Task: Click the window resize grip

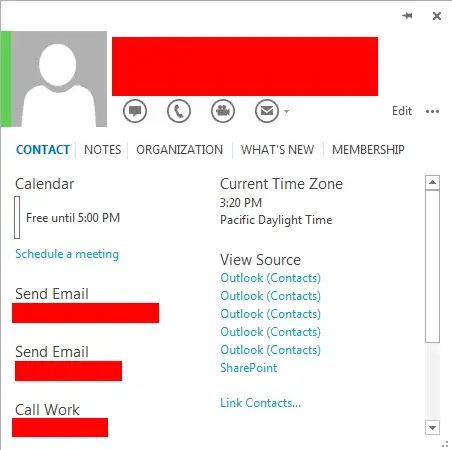Action: pyautogui.click(x=445, y=444)
